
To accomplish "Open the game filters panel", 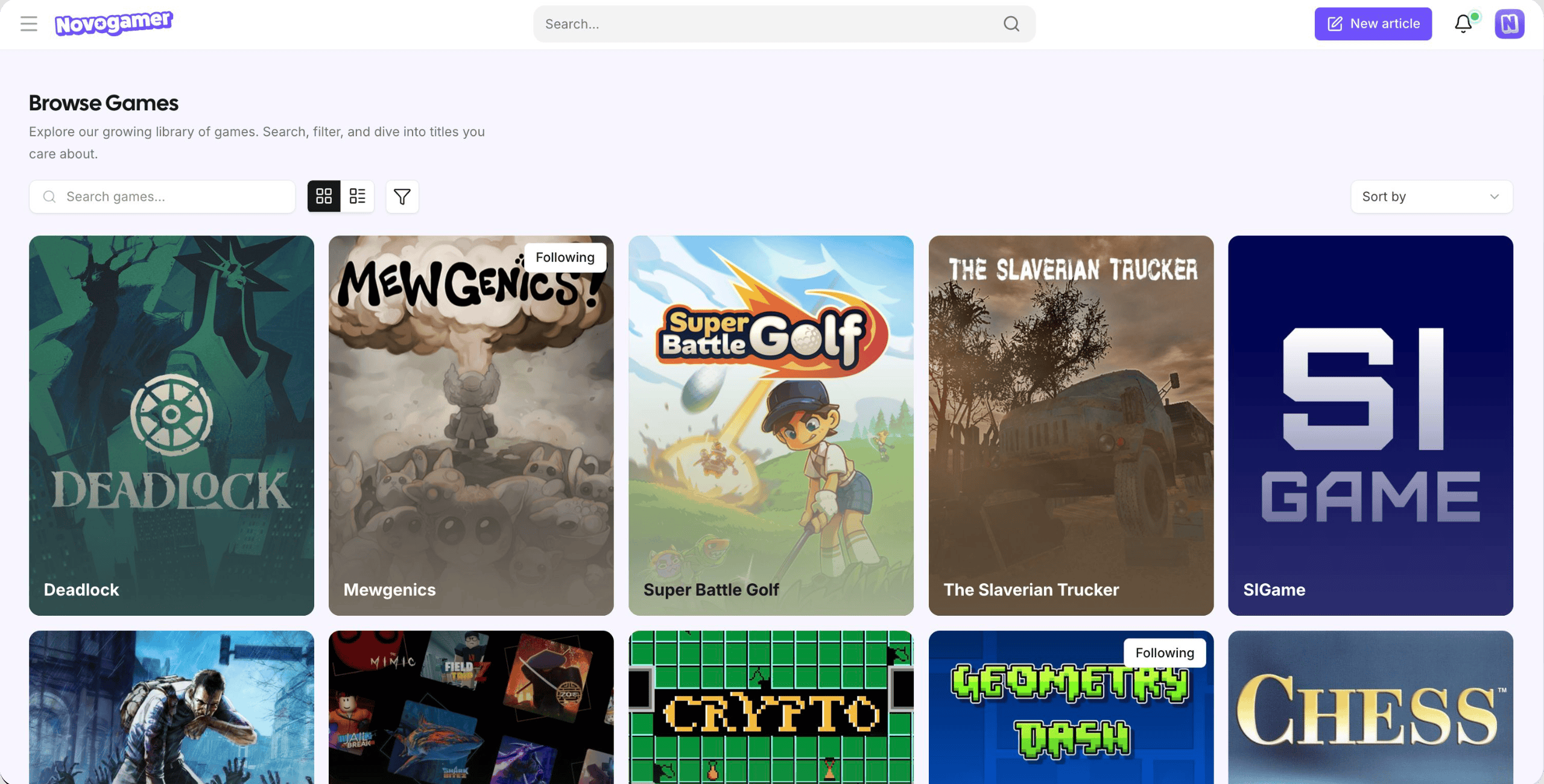I will pyautogui.click(x=402, y=197).
